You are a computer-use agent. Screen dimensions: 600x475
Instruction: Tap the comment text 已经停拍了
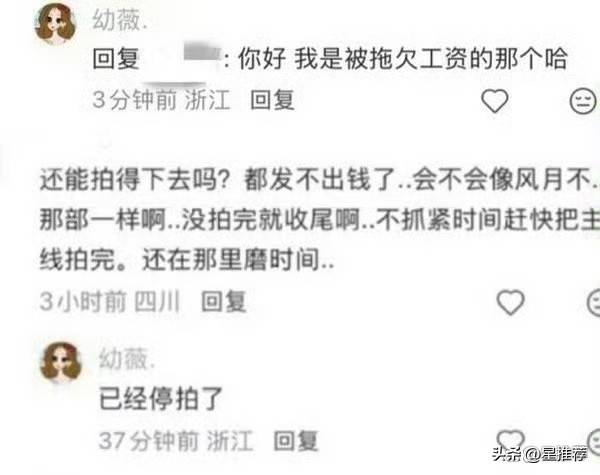tap(161, 398)
